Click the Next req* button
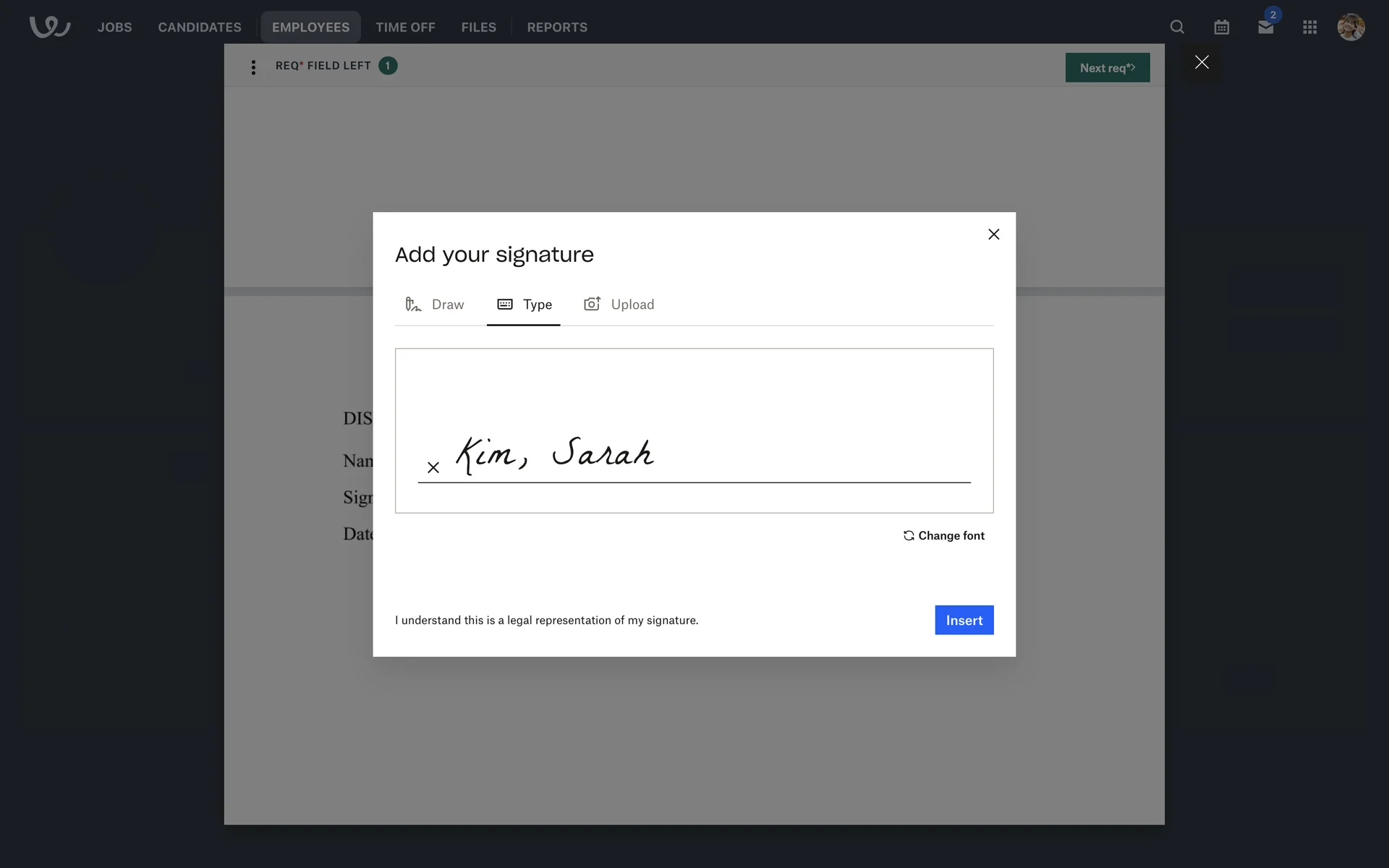 coord(1107,67)
